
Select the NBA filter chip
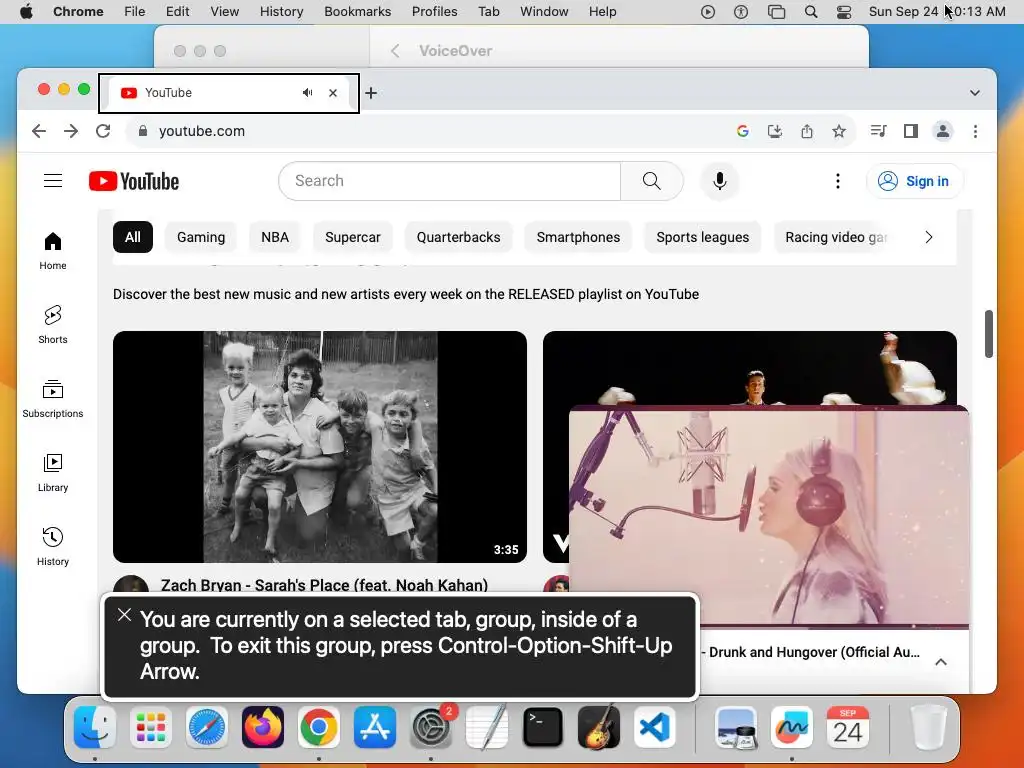pyautogui.click(x=275, y=237)
